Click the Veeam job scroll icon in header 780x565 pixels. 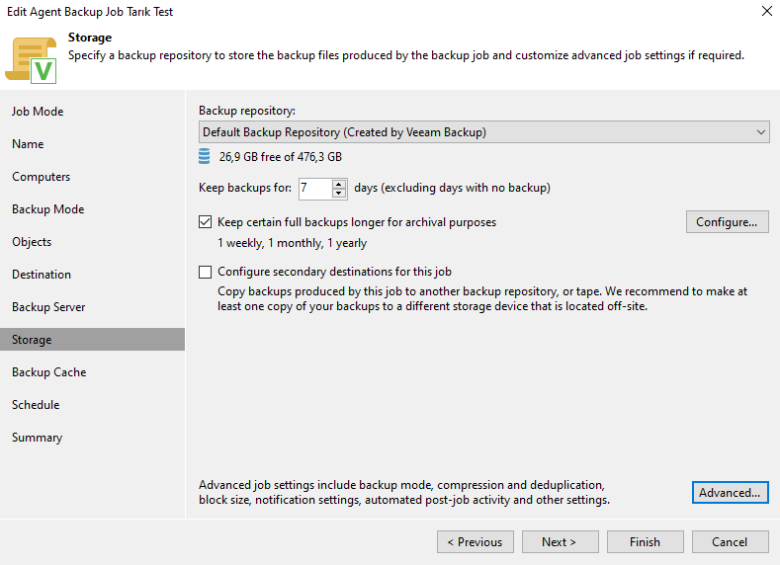coord(31,60)
